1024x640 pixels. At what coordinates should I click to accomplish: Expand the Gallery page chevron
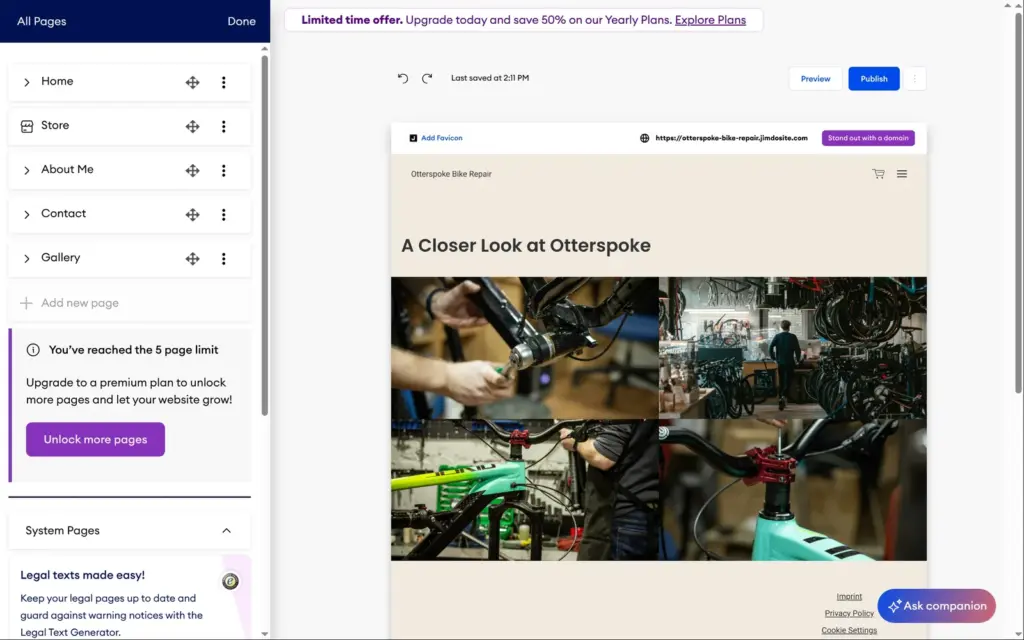pos(27,259)
